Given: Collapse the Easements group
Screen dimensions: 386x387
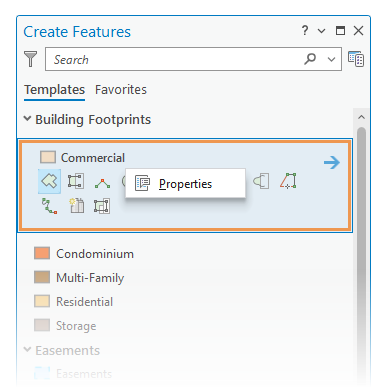Looking at the screenshot, I should [27, 350].
